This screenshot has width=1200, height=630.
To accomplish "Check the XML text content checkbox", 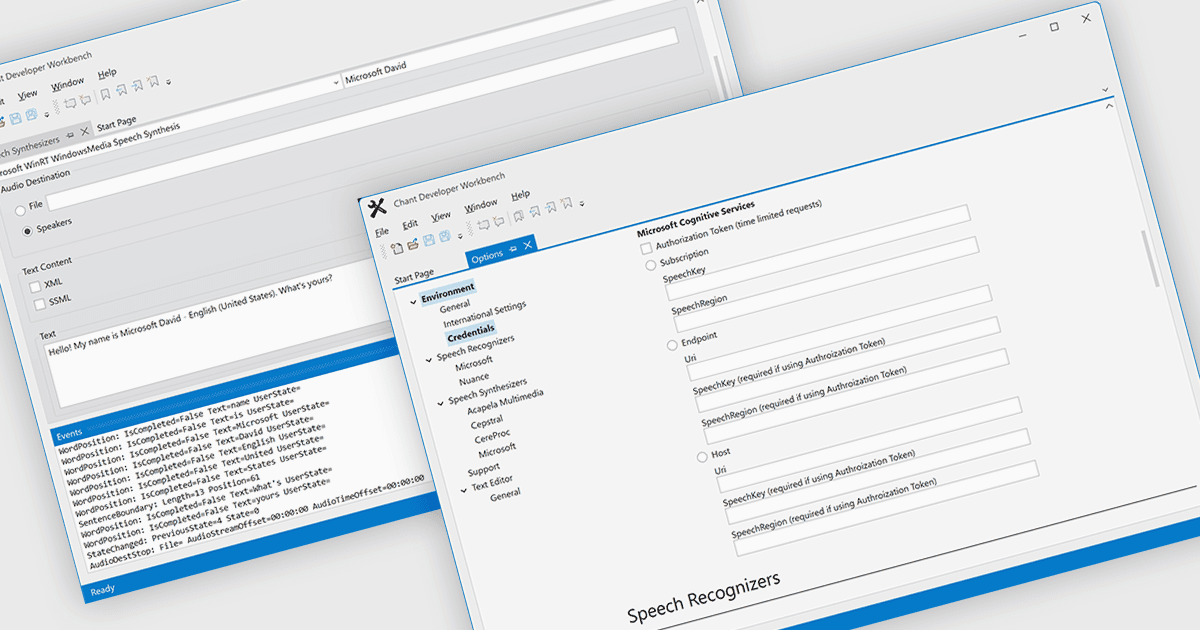I will click(x=37, y=288).
